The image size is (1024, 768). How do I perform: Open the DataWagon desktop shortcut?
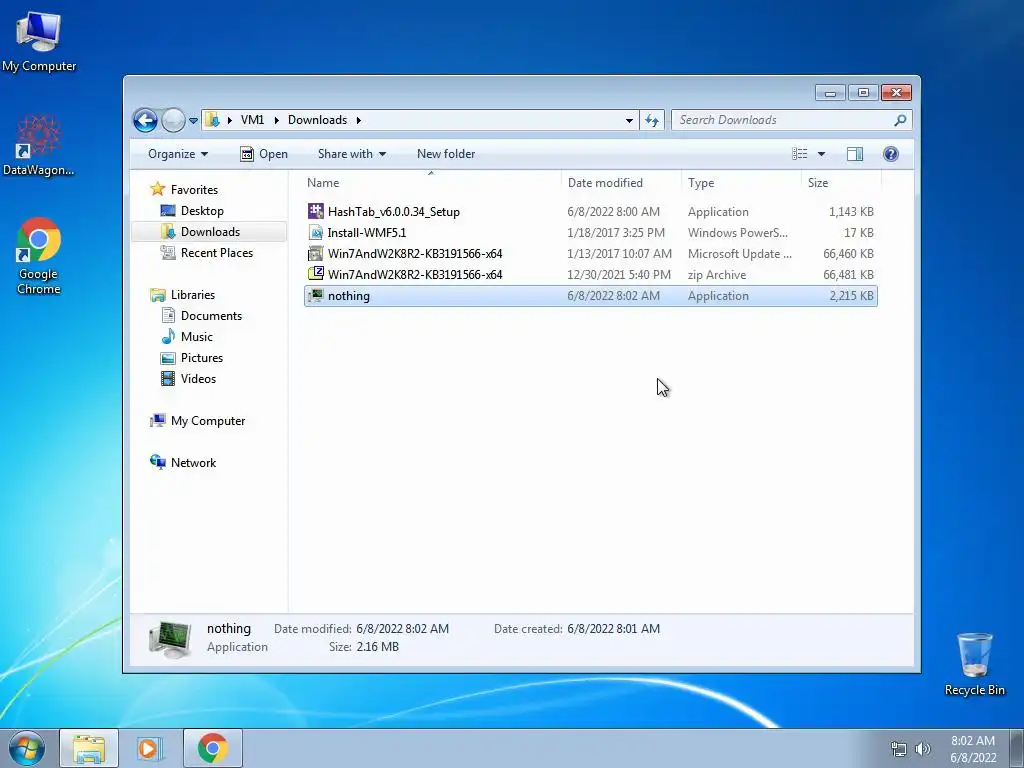click(x=39, y=146)
